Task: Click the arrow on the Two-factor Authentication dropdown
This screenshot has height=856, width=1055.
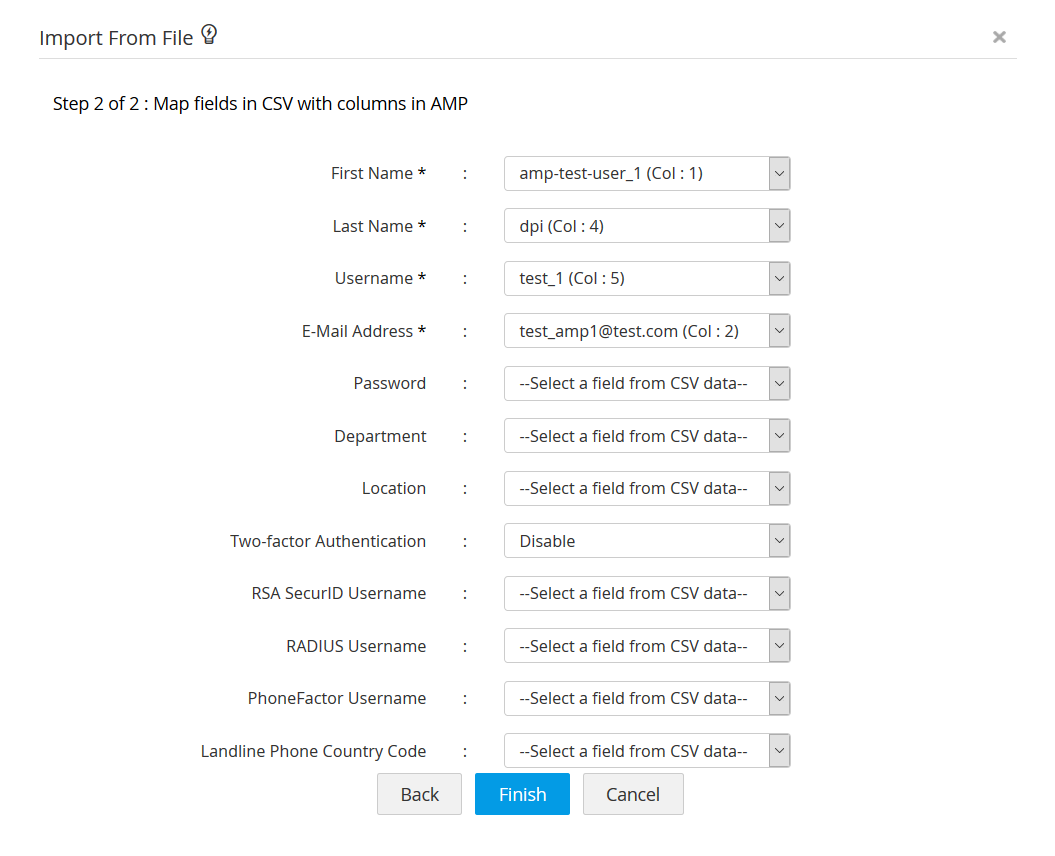Action: (x=779, y=541)
